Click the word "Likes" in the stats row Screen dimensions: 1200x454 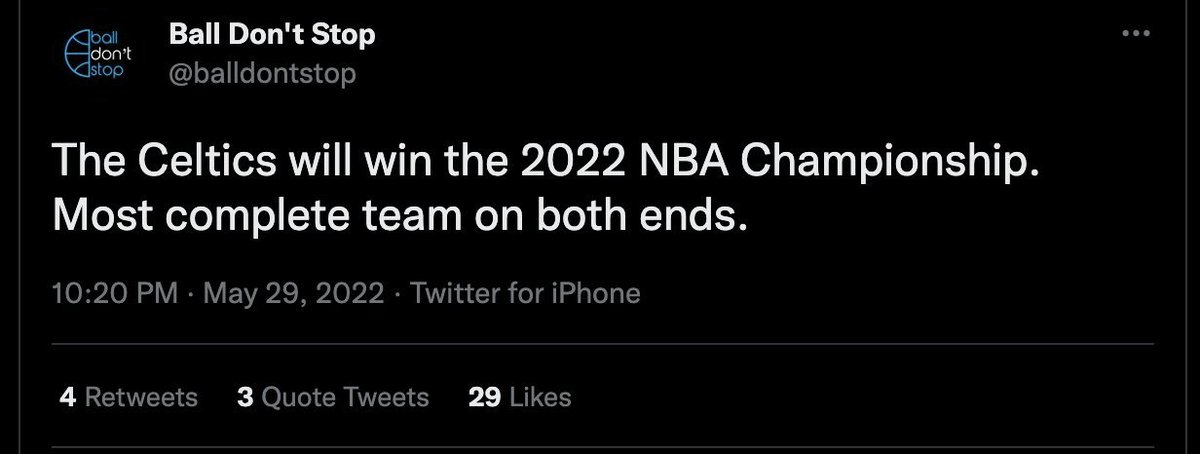pos(540,397)
